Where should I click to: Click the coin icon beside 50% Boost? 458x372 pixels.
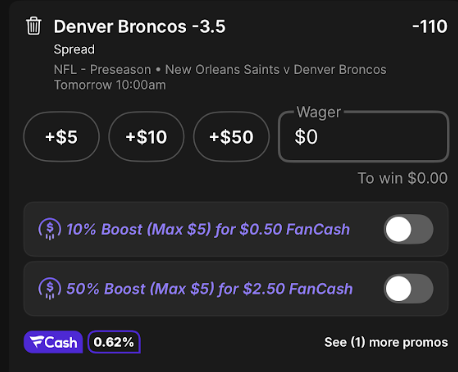coord(50,289)
